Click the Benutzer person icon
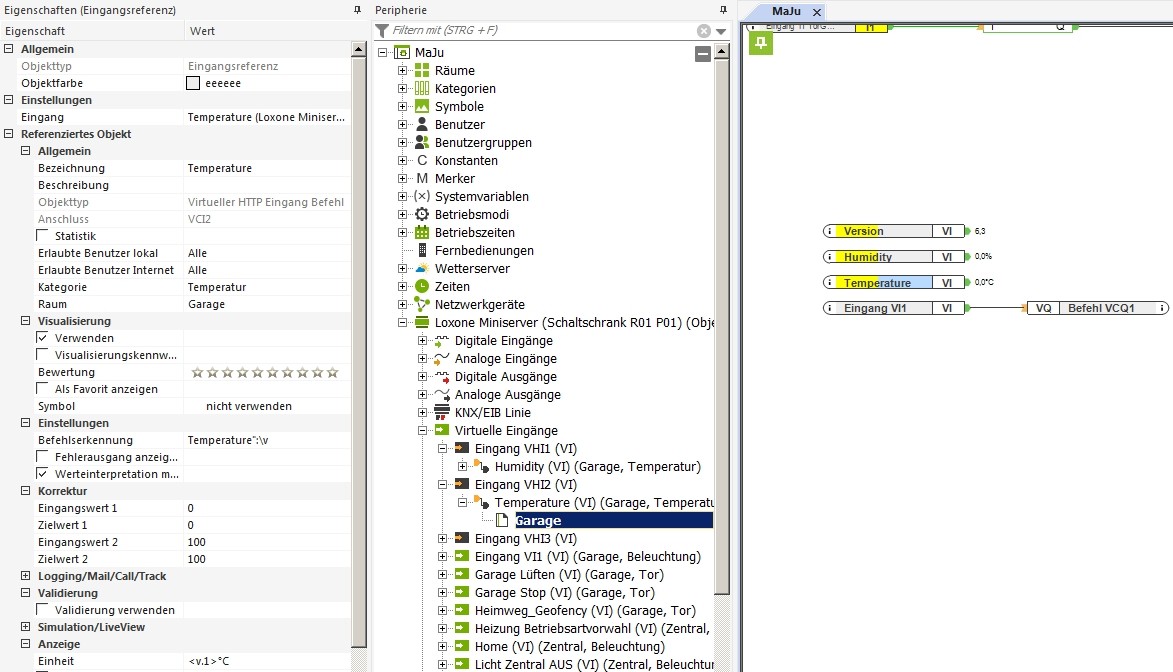Screen dimensions: 1173x672 [x=422, y=125]
